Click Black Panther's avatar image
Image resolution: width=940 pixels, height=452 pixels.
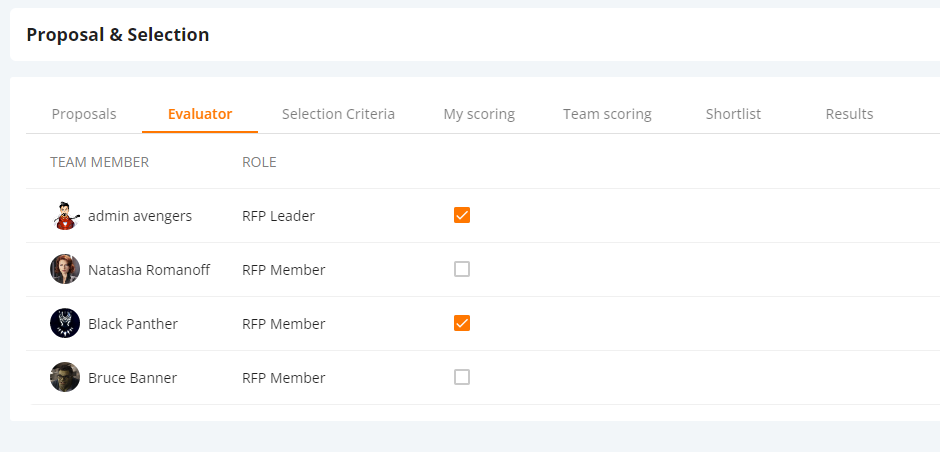65,323
